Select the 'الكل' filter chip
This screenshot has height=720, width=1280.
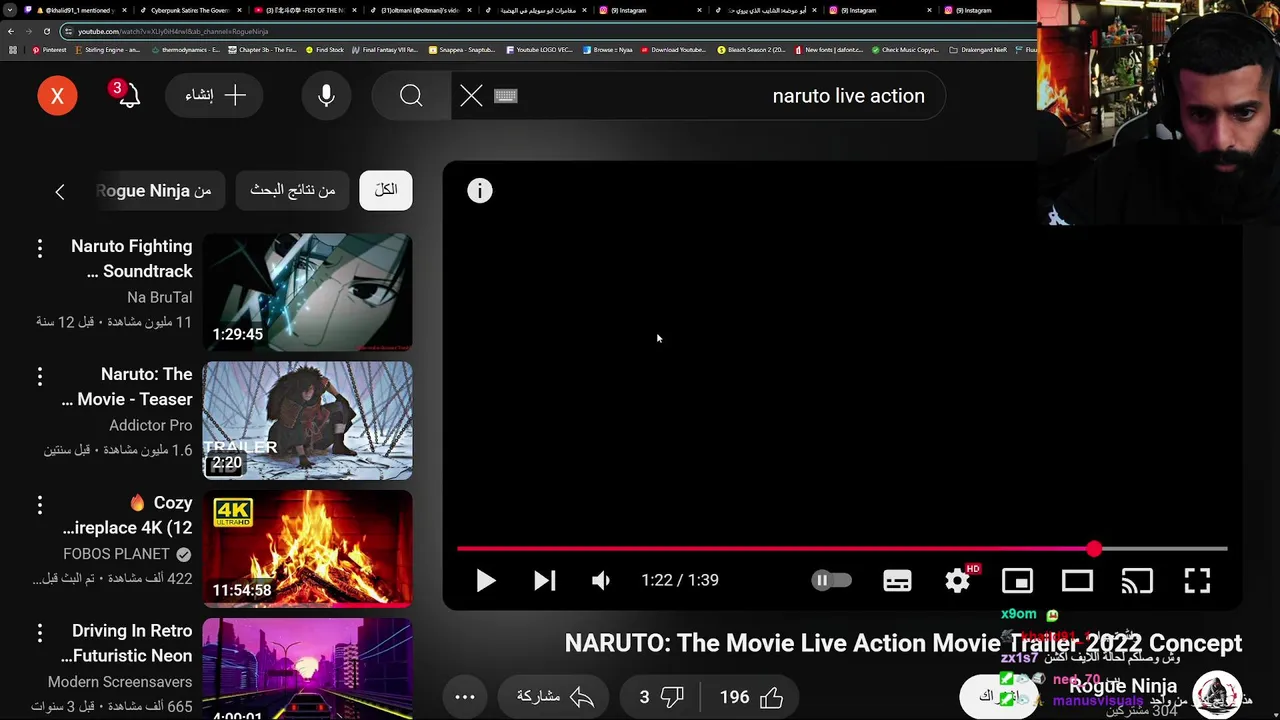point(386,190)
